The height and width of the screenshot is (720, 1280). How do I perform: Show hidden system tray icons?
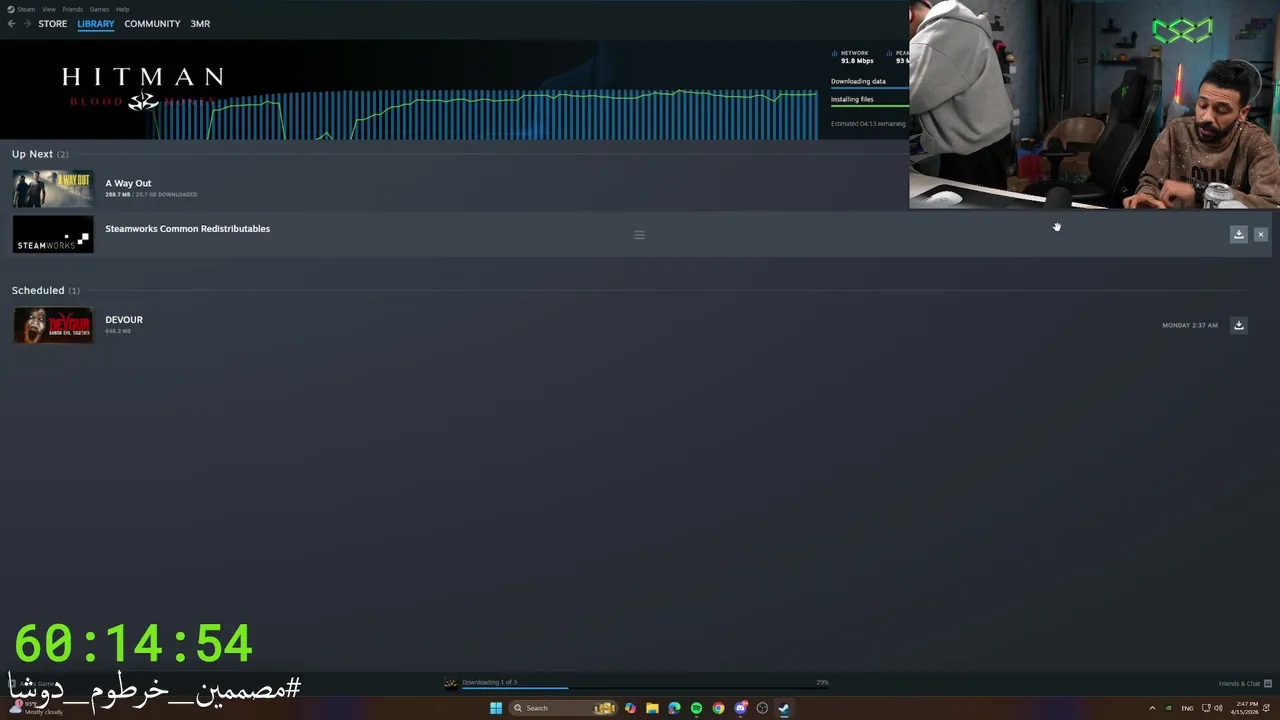1152,708
